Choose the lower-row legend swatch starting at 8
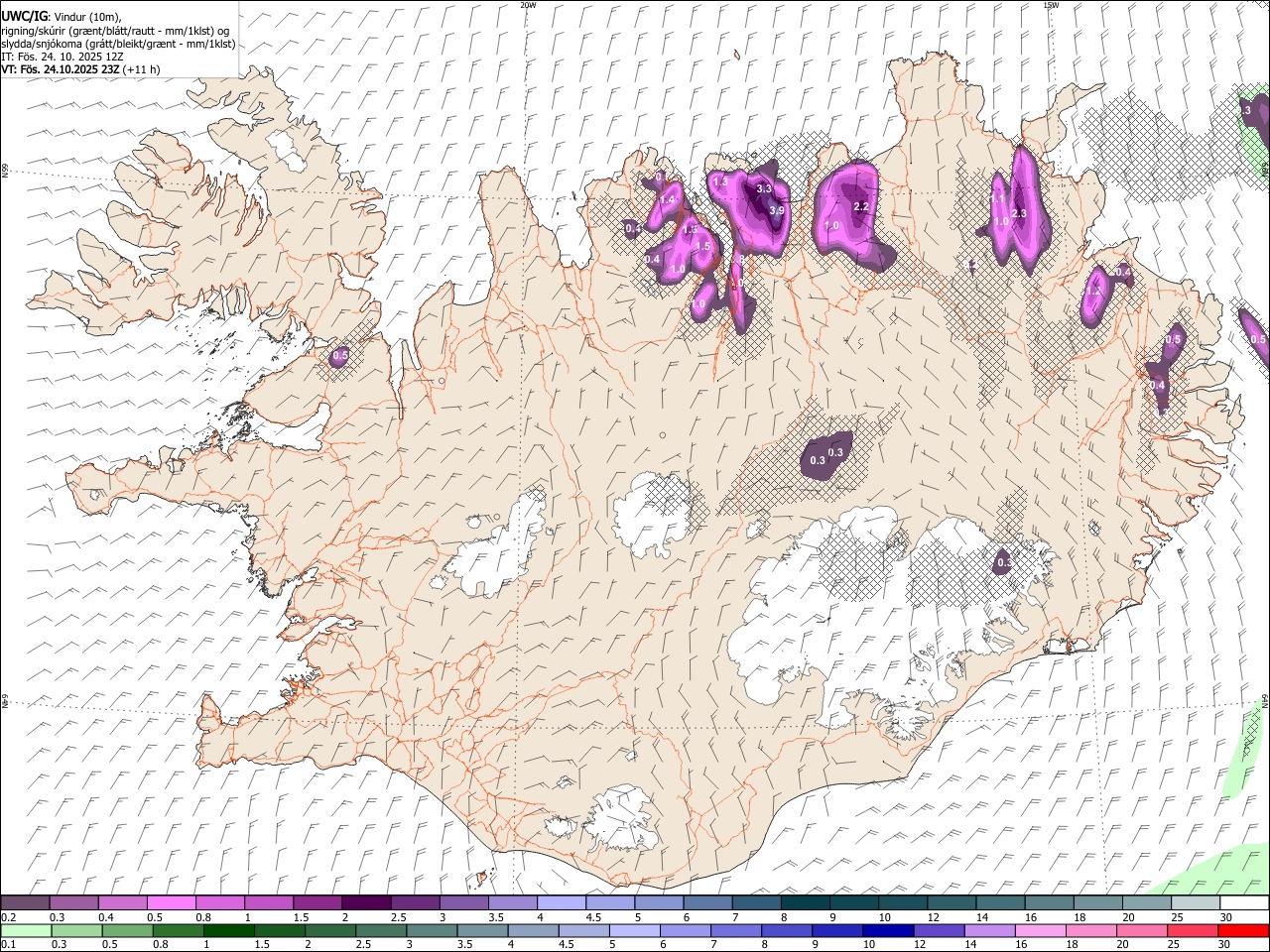 787,930
